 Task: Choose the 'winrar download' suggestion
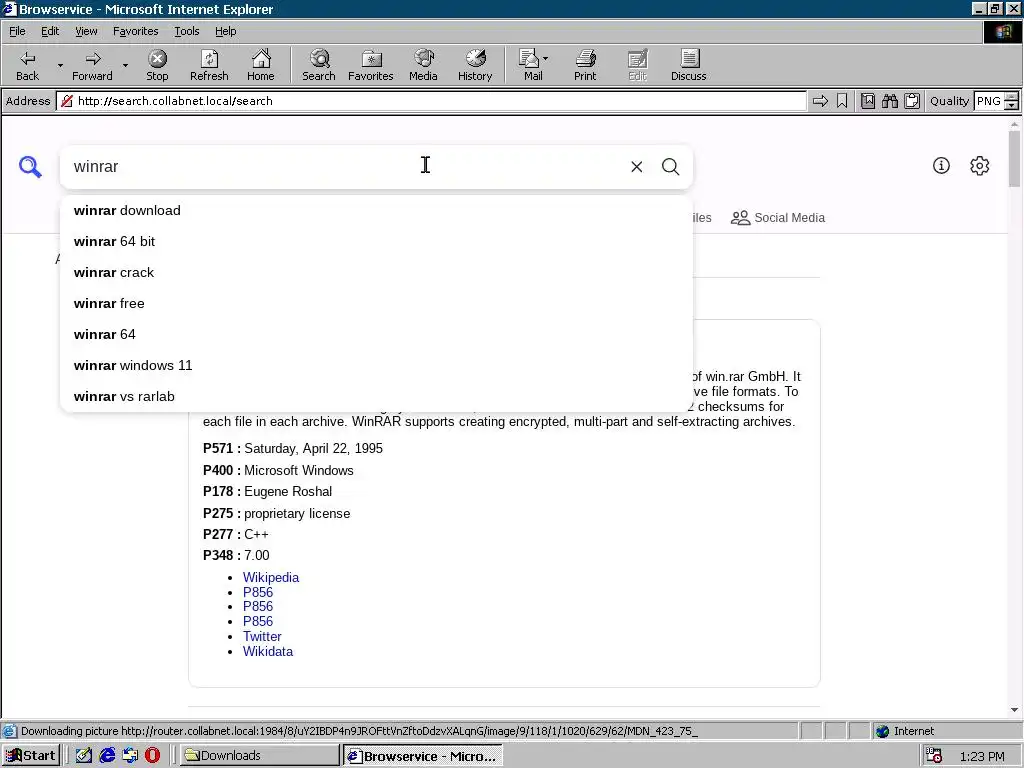[x=376, y=210]
